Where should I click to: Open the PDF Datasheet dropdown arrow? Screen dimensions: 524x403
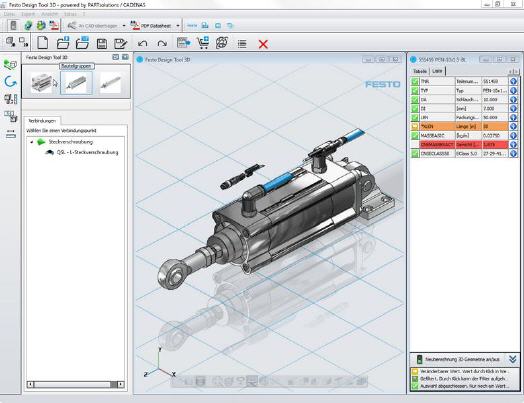[178, 26]
